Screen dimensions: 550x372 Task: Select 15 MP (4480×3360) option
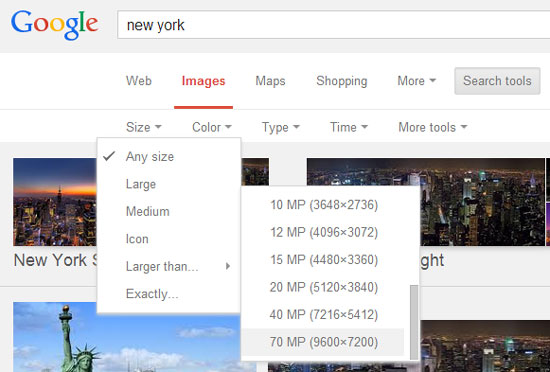tap(323, 260)
